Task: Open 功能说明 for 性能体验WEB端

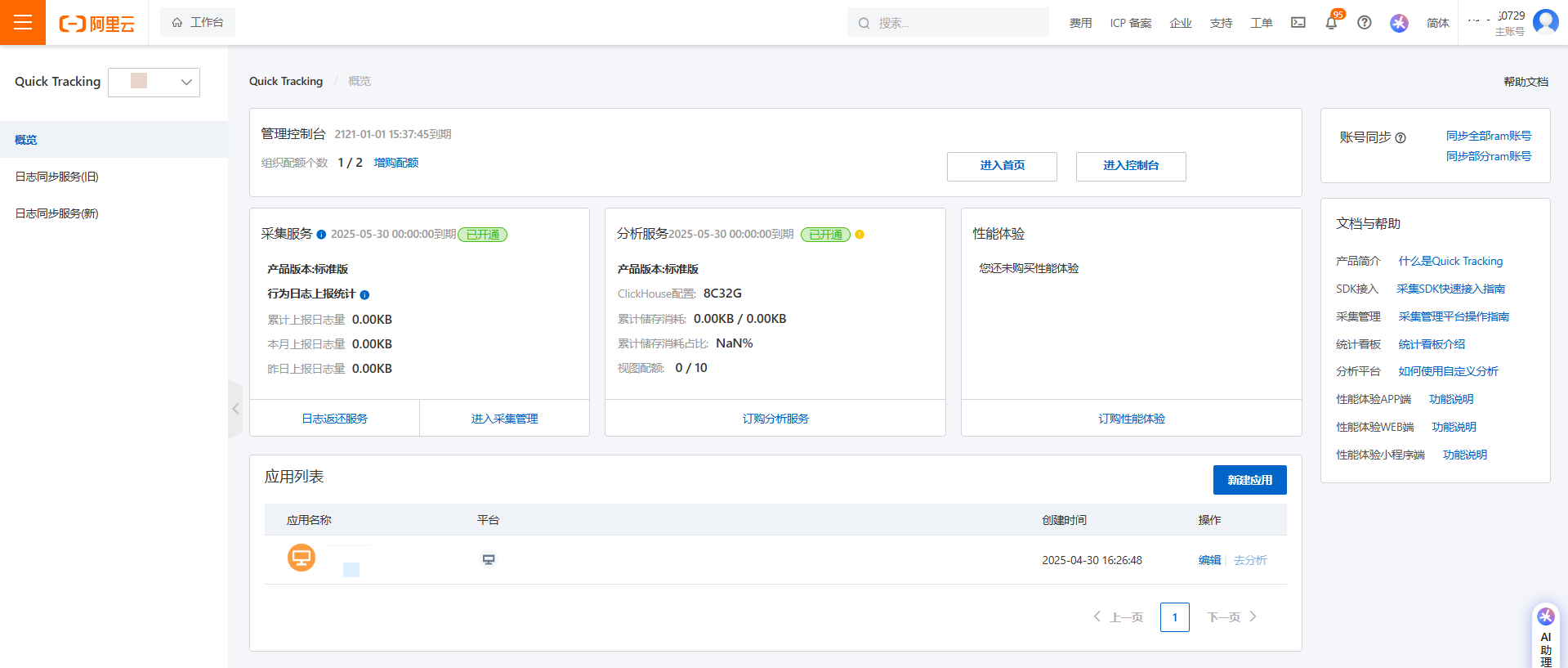Action: (x=1454, y=427)
